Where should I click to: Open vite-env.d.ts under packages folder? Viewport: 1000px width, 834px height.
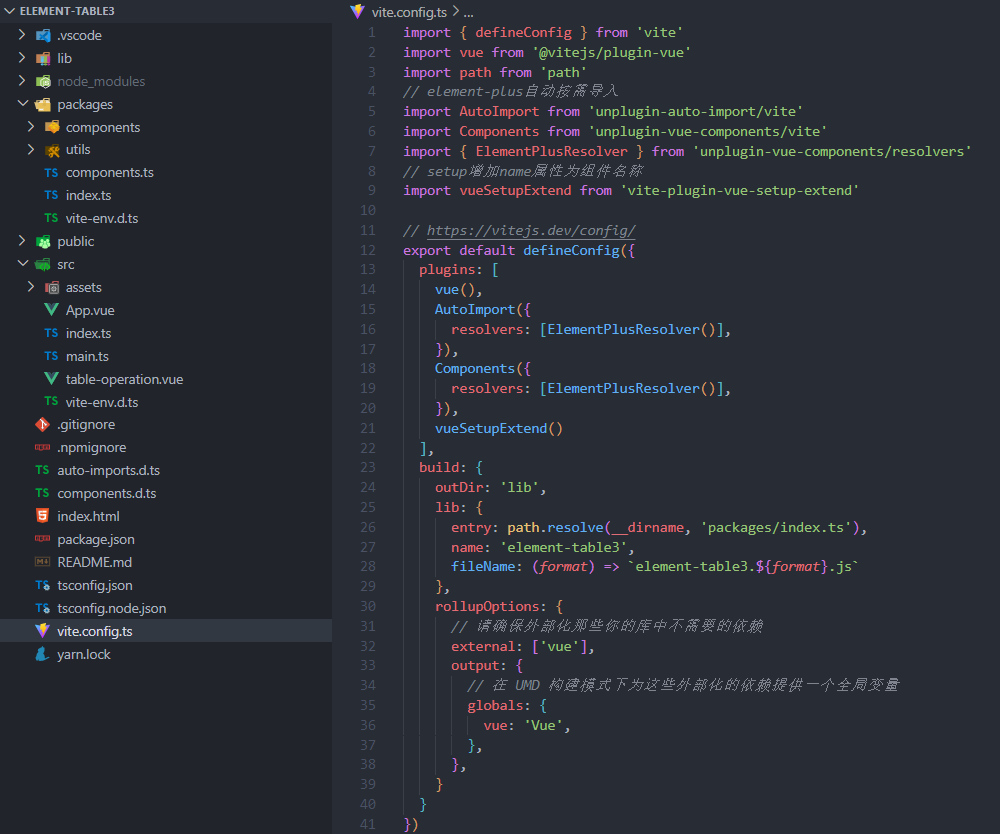pos(102,219)
